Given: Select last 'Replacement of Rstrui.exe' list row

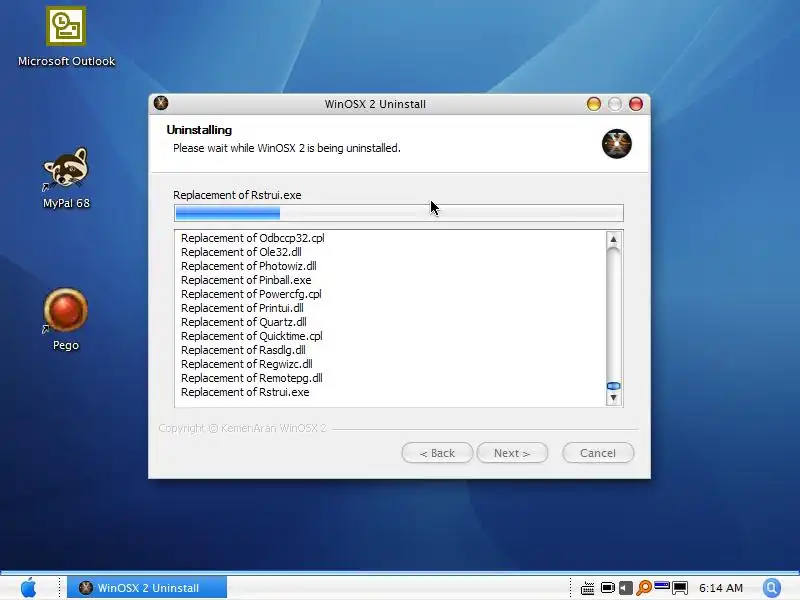Looking at the screenshot, I should 245,392.
